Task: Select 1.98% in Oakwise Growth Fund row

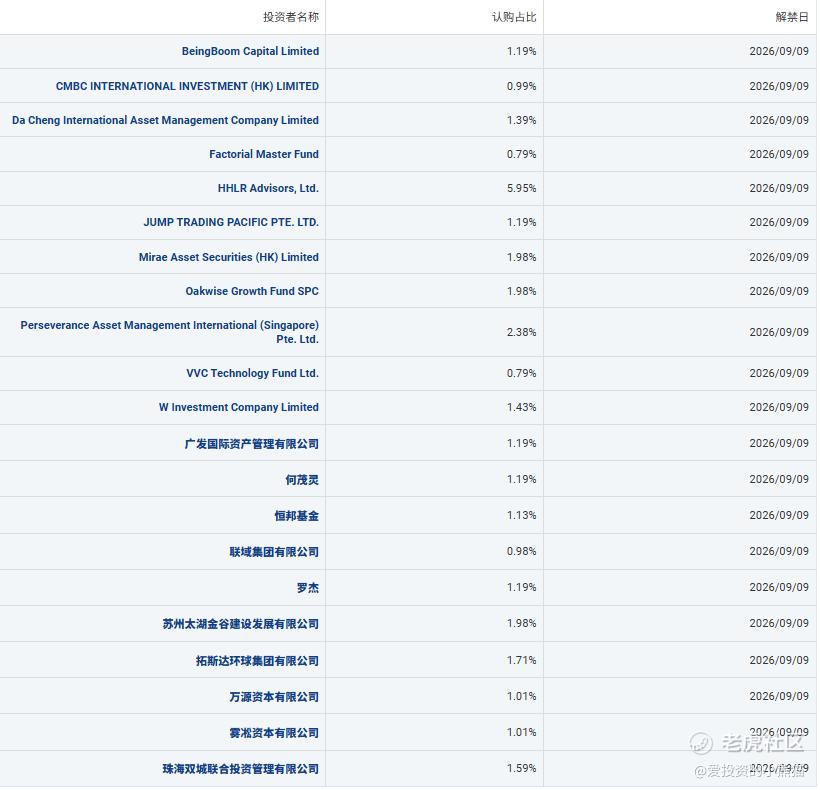Action: click(x=521, y=291)
